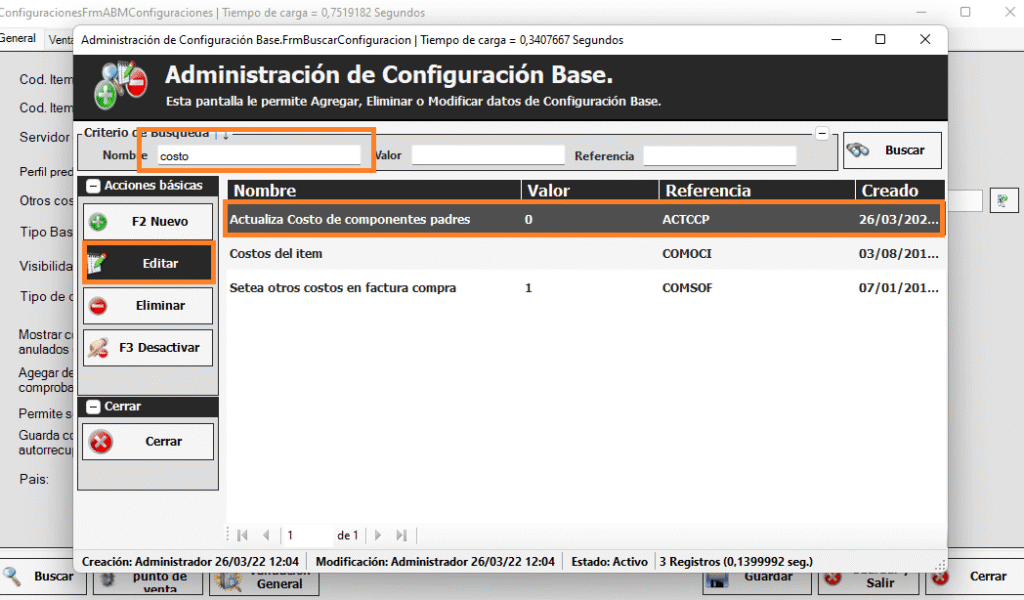1024x600 pixels.
Task: Click the red X Cerrar button in sidebar
Action: click(x=148, y=441)
